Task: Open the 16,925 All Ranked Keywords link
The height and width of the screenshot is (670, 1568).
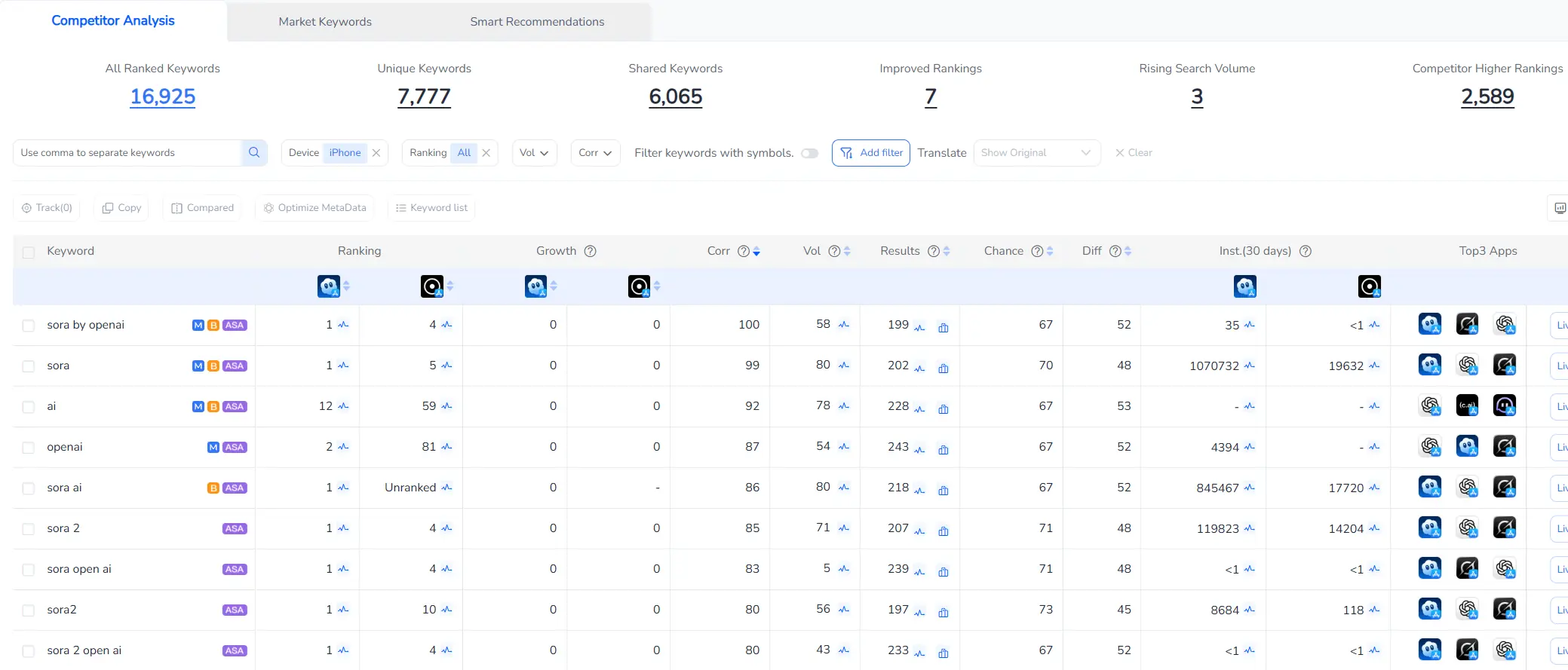Action: pos(163,96)
